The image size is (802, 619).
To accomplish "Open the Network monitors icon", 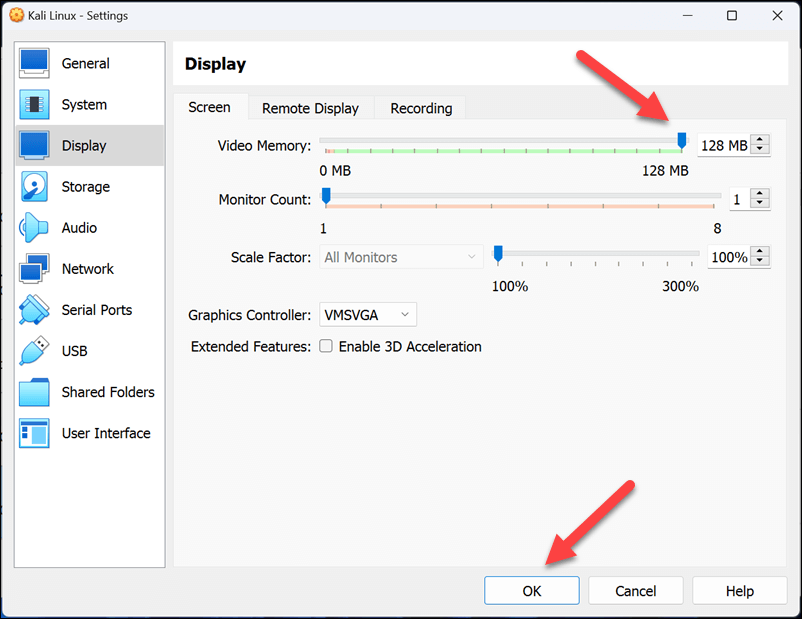I will coord(34,269).
